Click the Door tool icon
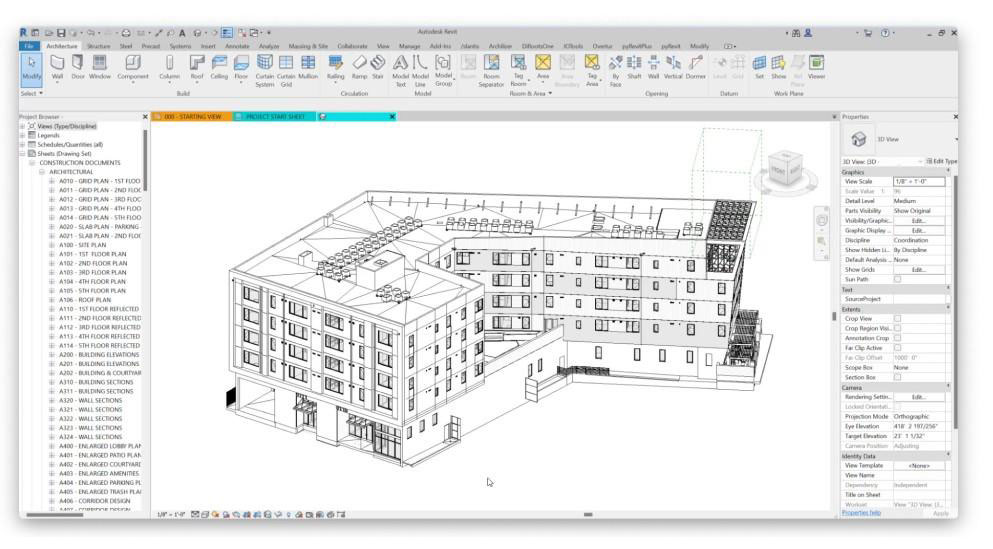This screenshot has width=993, height=549. click(78, 65)
